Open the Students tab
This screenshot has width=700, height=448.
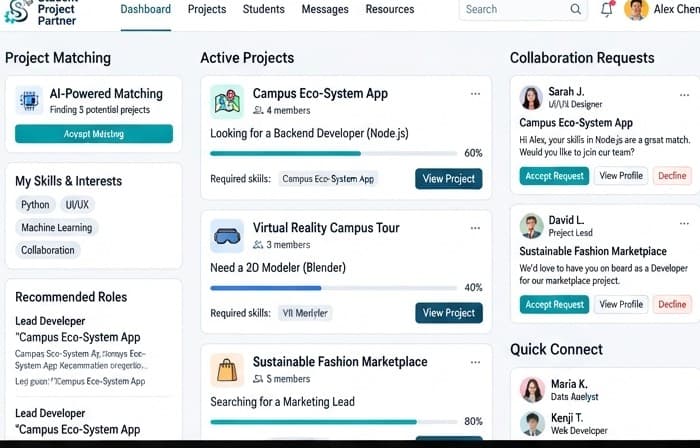(263, 9)
